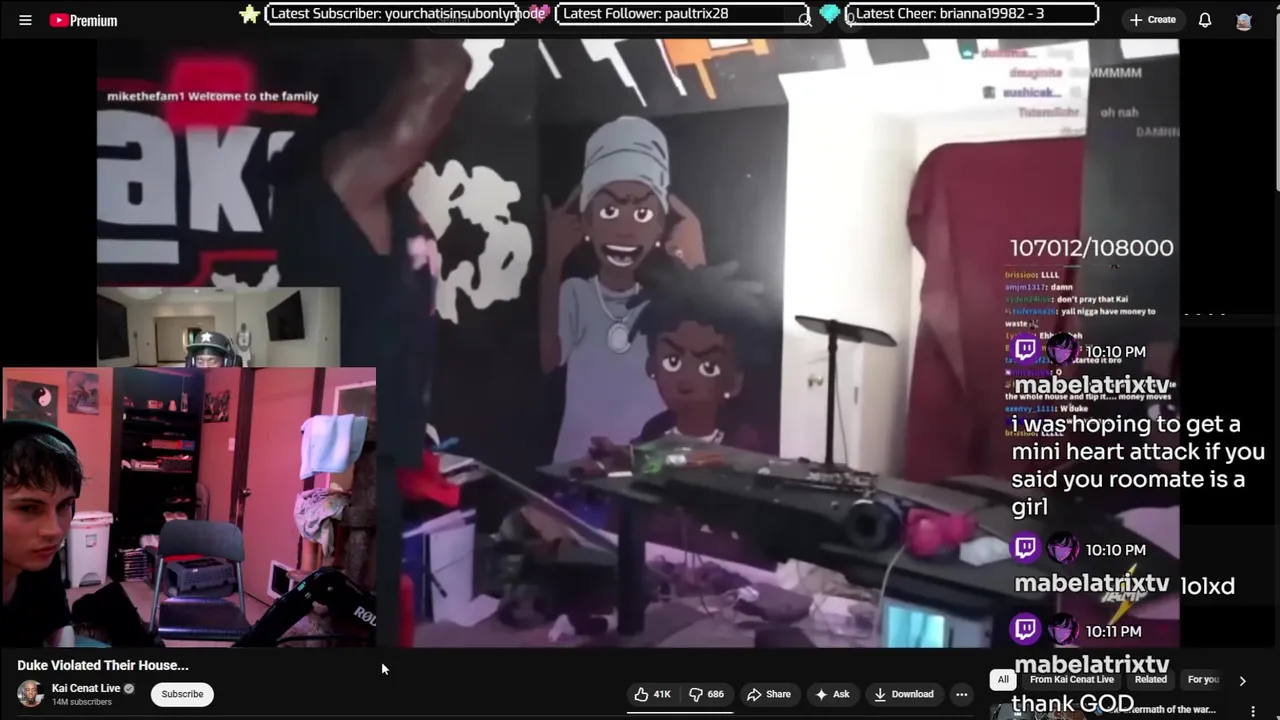
Task: Open the account avatar menu
Action: tap(1244, 21)
